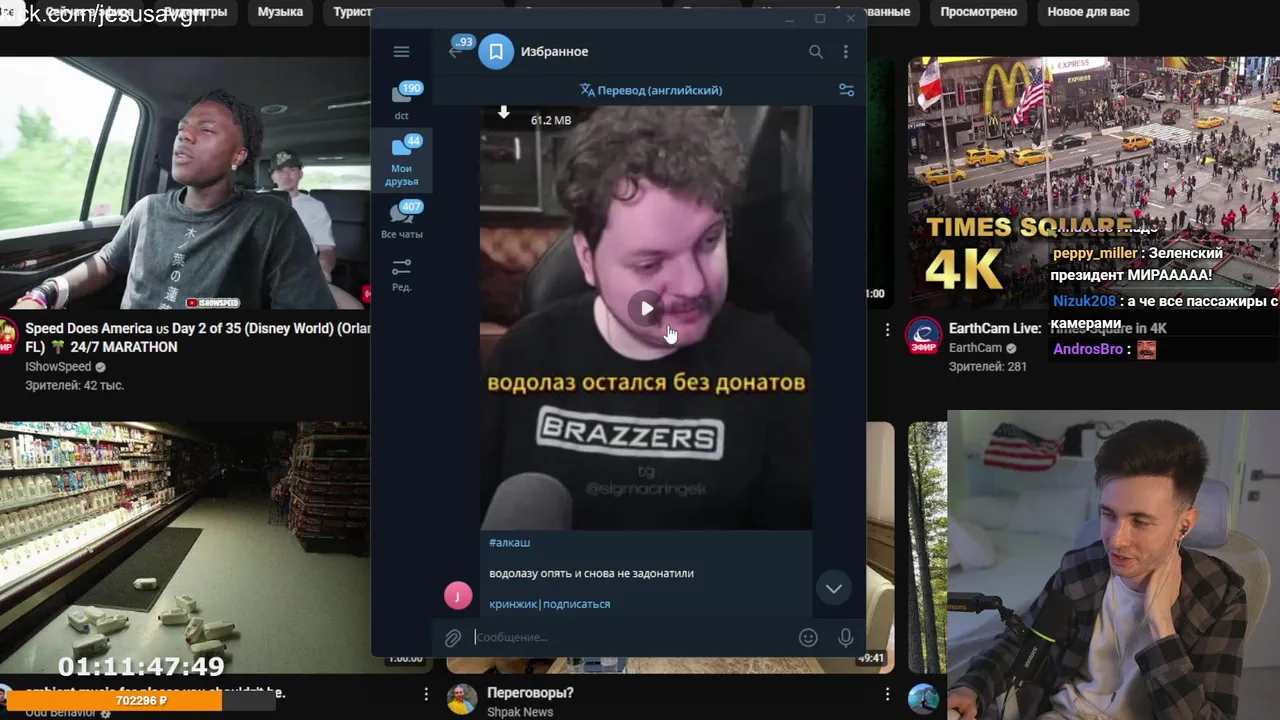
Task: Open the Новое для вас chip
Action: click(x=1088, y=12)
